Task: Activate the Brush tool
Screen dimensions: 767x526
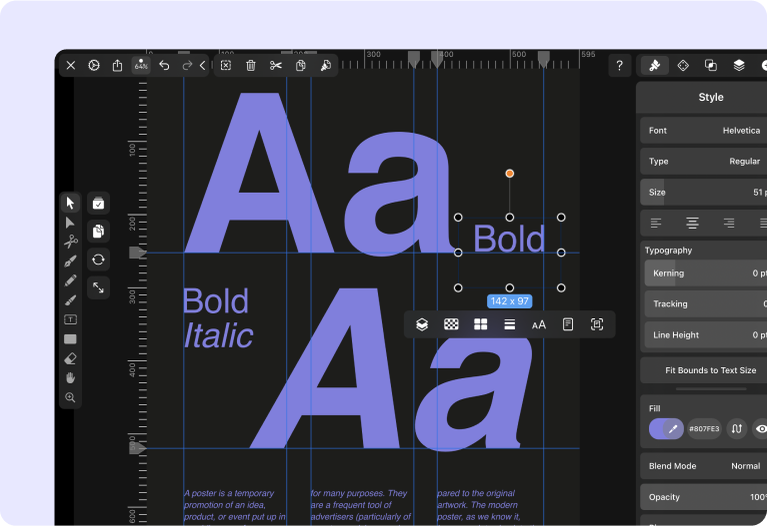Action: [70, 300]
